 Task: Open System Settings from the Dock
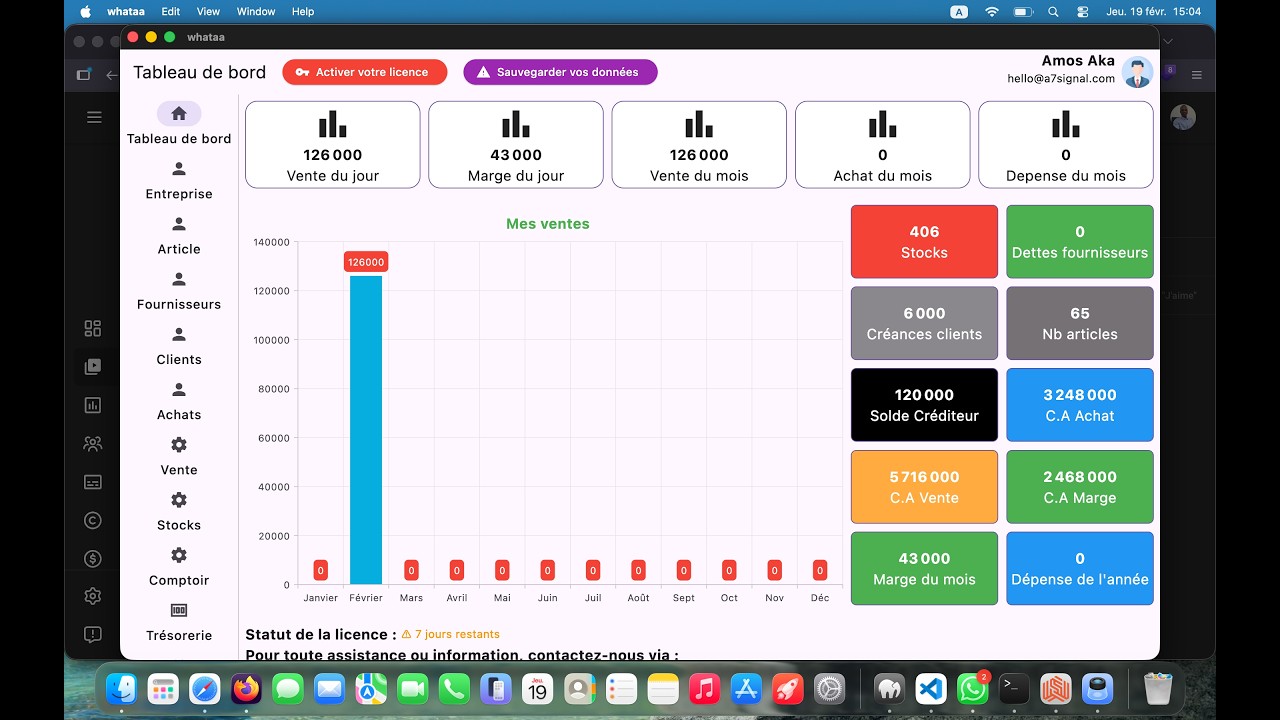tap(830, 688)
